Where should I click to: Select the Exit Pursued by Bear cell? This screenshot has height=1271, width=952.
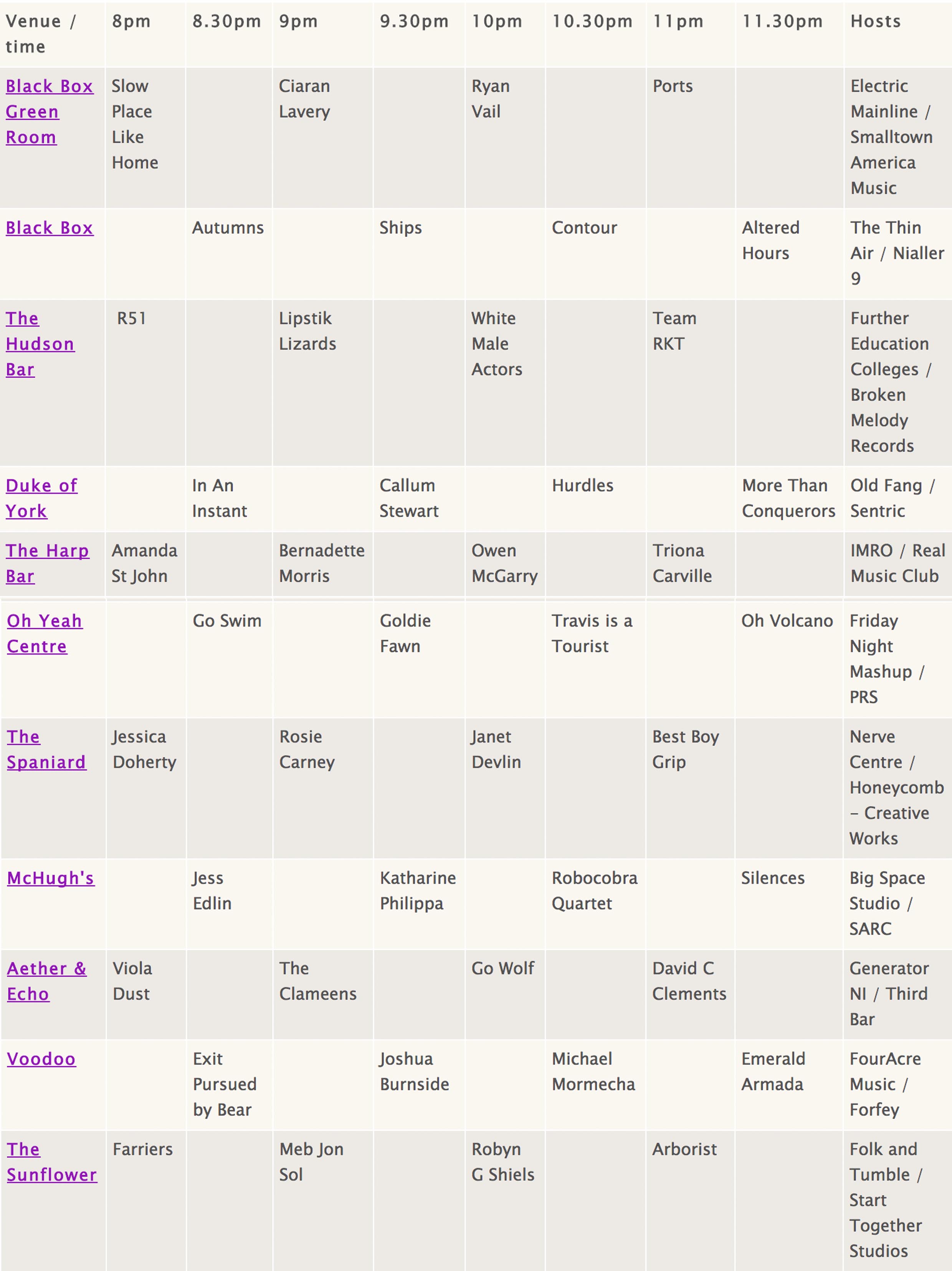(225, 1084)
